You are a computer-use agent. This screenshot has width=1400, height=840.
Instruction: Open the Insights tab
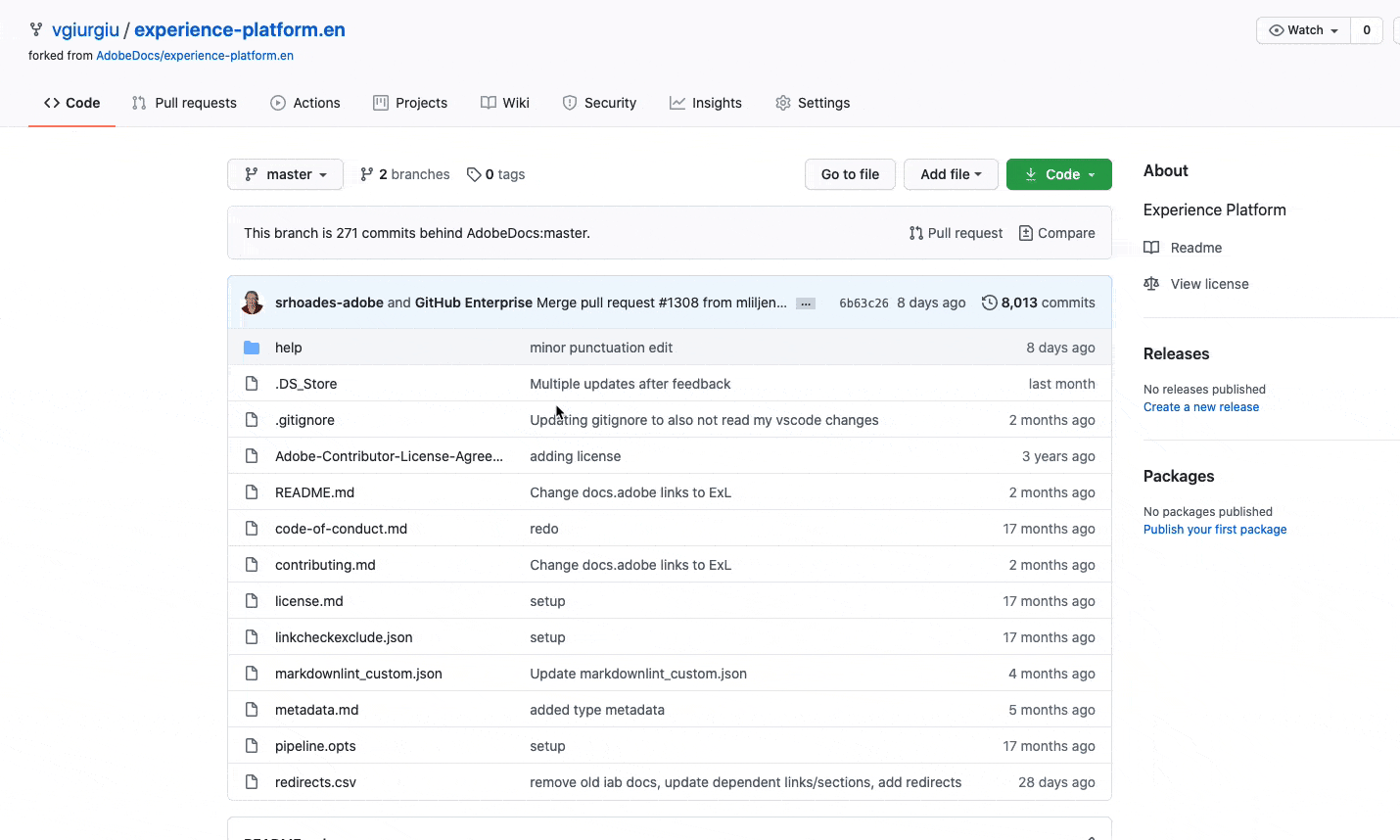(x=706, y=103)
